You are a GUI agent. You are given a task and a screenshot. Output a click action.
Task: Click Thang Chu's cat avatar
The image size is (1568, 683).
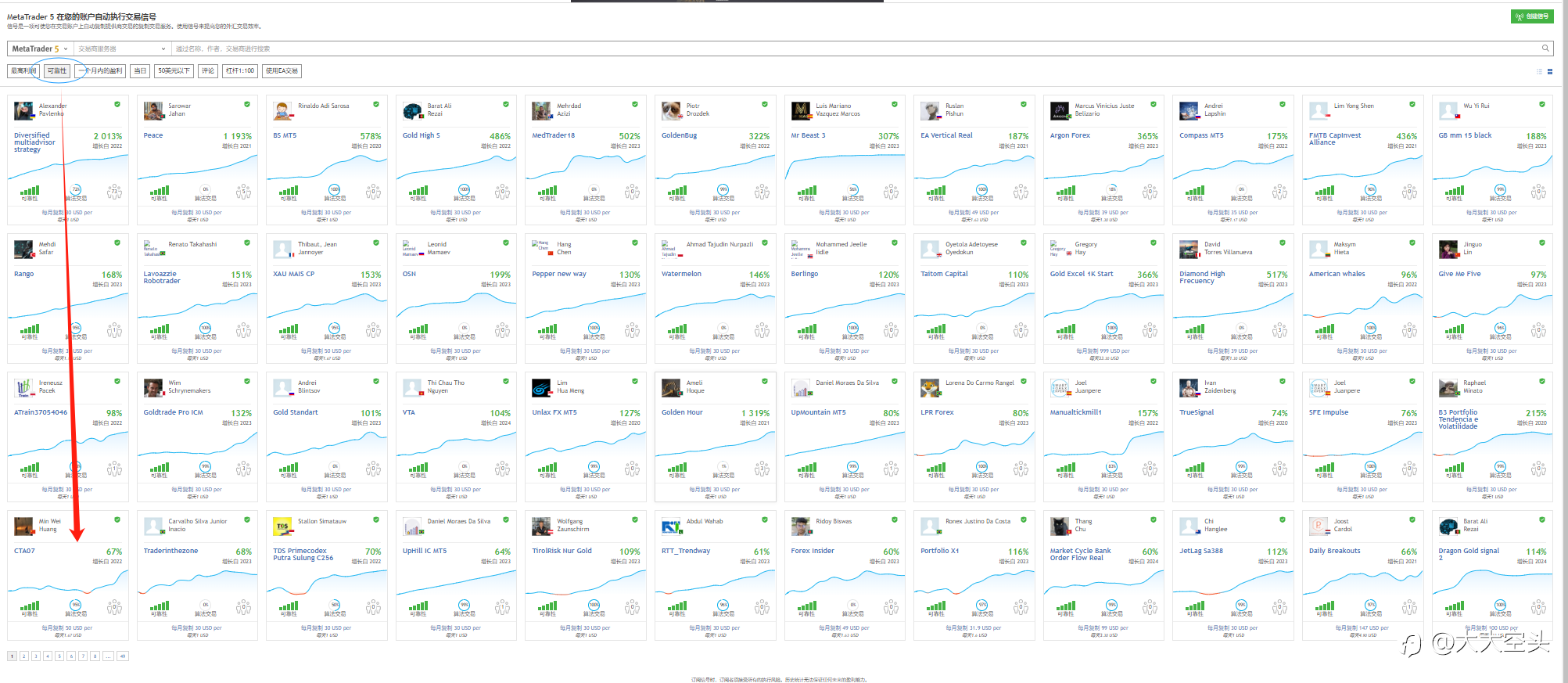[x=1060, y=526]
